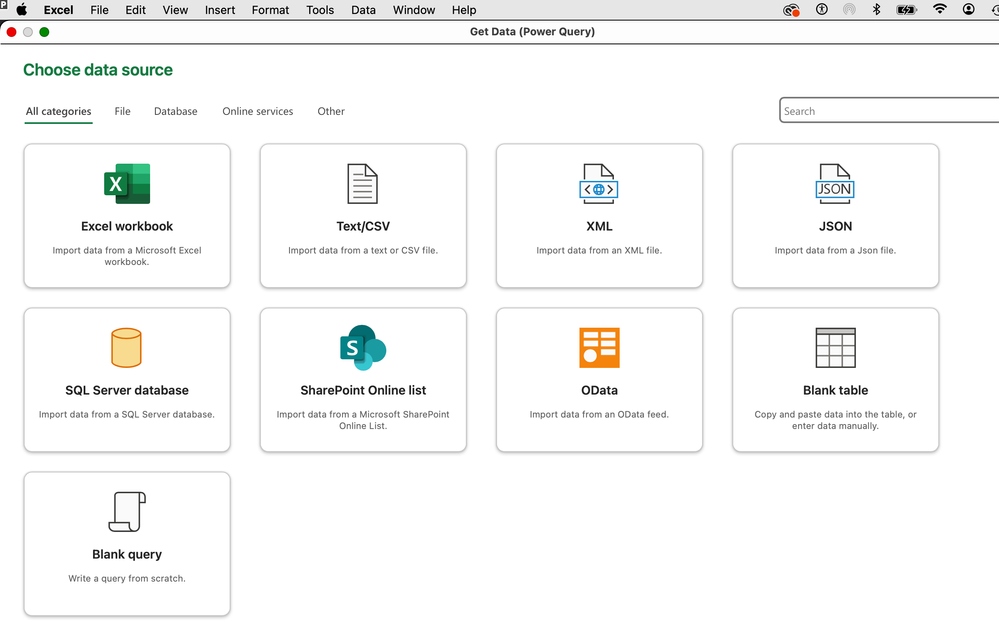Click 'Import data from a SQL Server database.' text
This screenshot has width=999, height=630.
click(127, 414)
